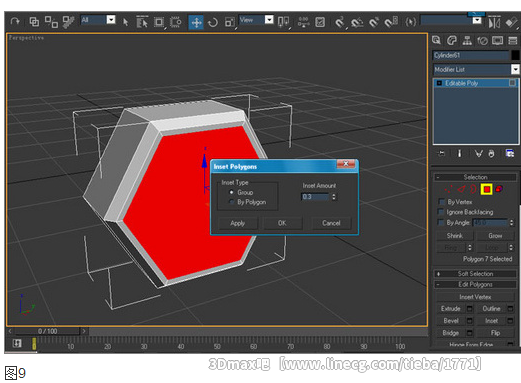Select Polygon sub-object level icon

point(487,189)
